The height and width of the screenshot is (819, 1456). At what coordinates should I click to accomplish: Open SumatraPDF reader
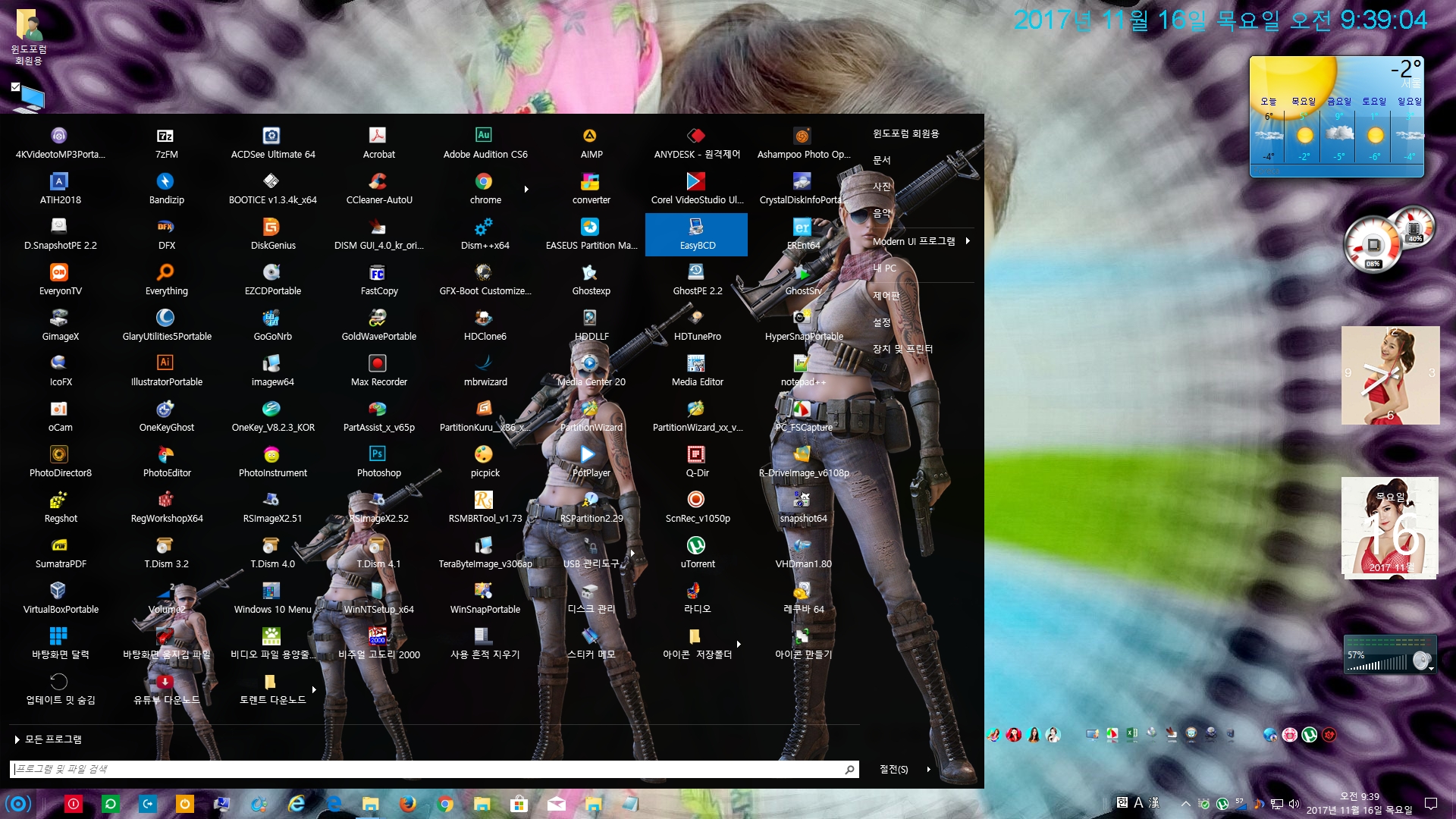coord(60,554)
